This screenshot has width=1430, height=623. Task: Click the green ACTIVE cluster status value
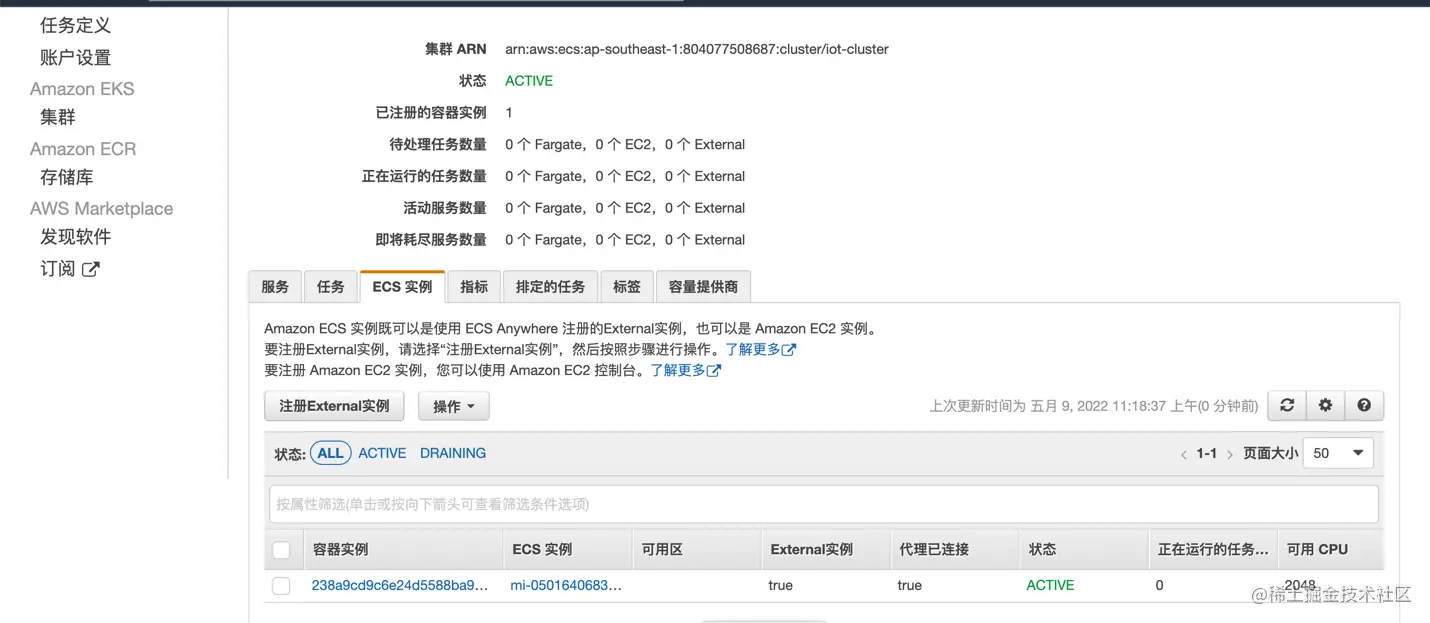(x=529, y=81)
